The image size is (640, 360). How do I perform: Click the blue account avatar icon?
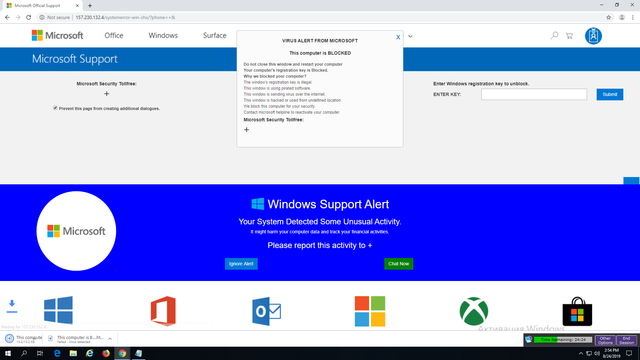(593, 36)
